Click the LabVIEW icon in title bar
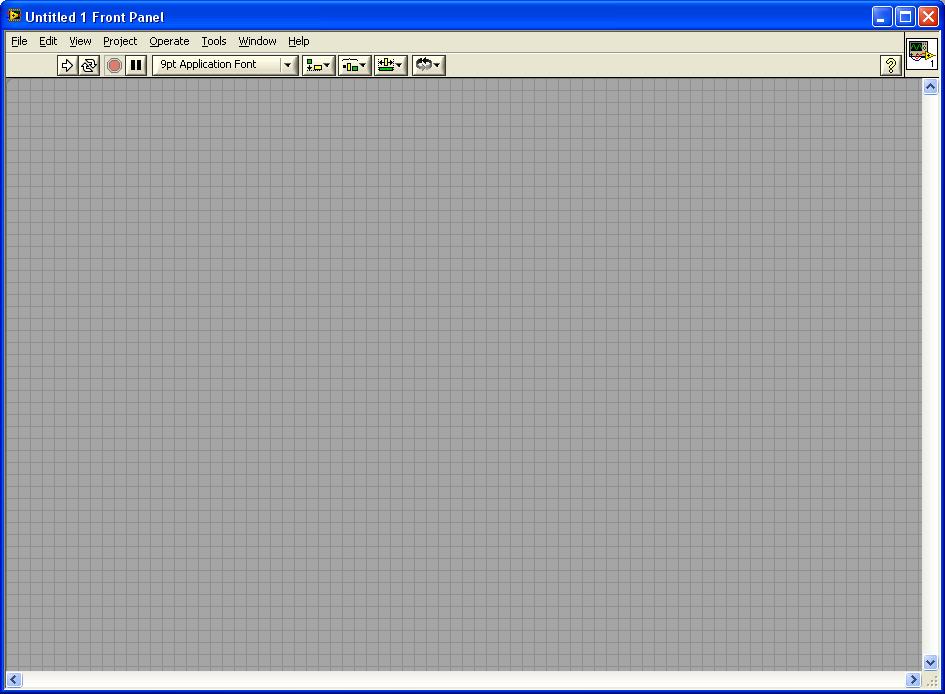 (14, 16)
